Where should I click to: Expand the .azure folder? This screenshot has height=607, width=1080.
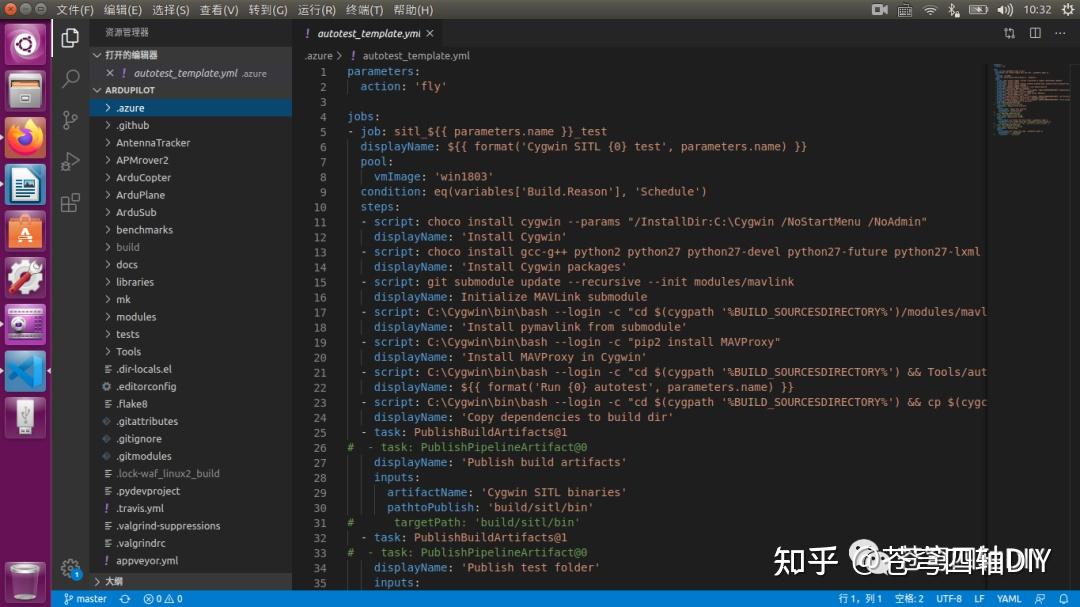(191, 107)
